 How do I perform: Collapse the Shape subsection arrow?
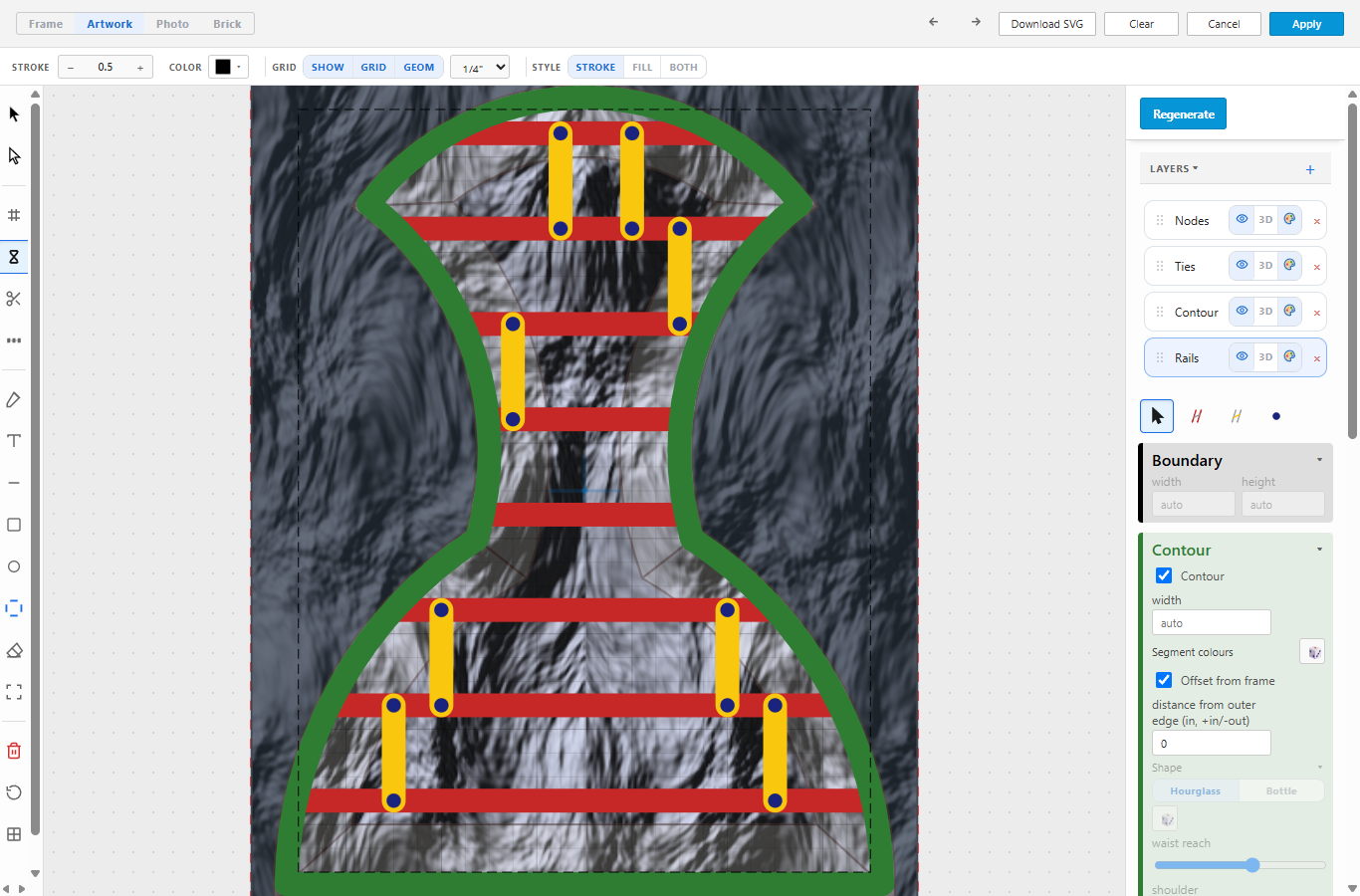pyautogui.click(x=1320, y=768)
